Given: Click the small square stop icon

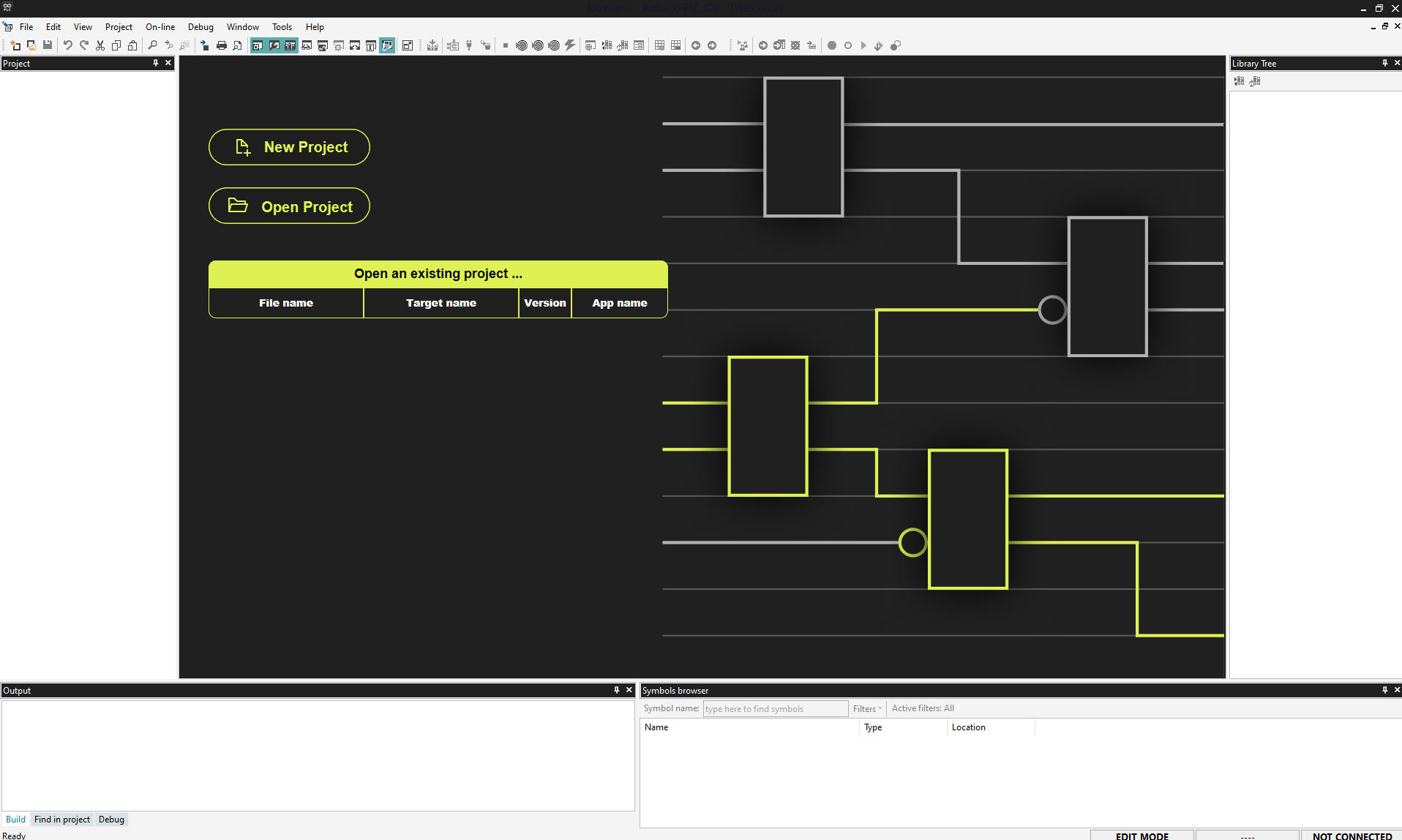Looking at the screenshot, I should pos(506,45).
